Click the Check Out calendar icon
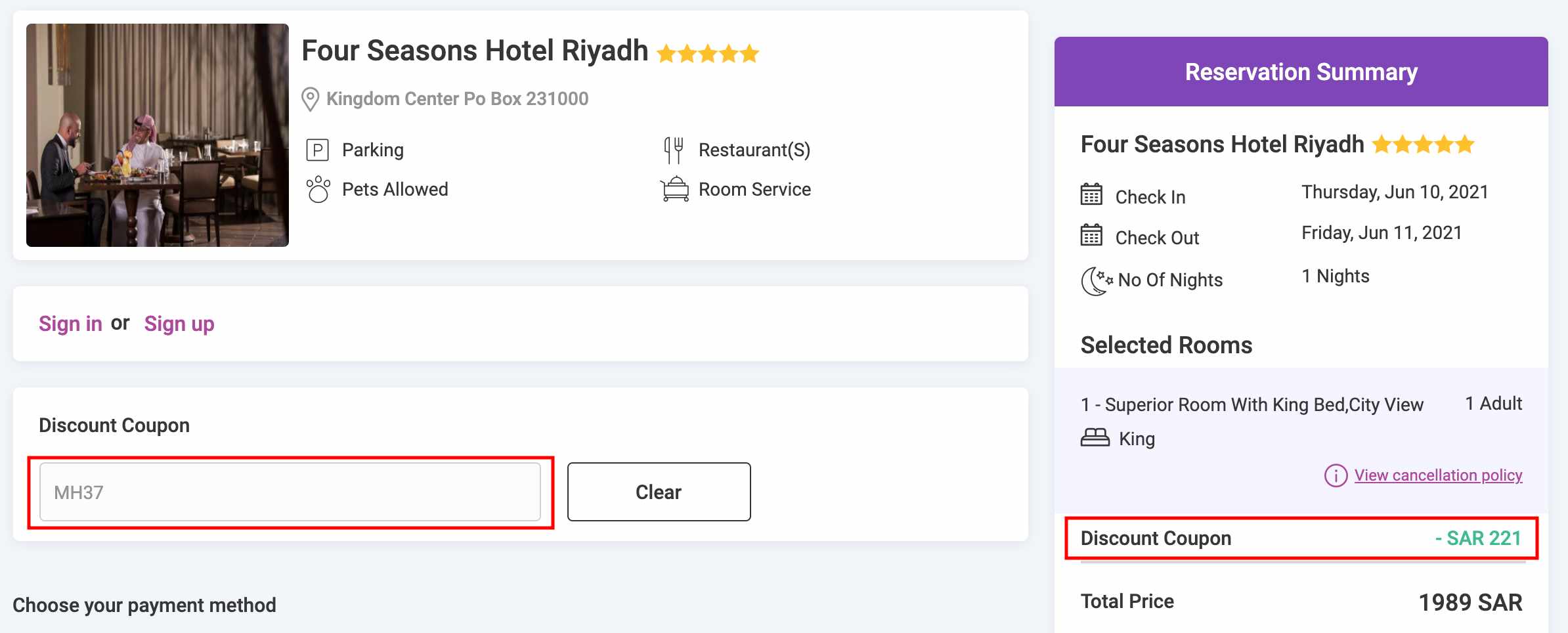This screenshot has height=633, width=1568. click(x=1092, y=236)
